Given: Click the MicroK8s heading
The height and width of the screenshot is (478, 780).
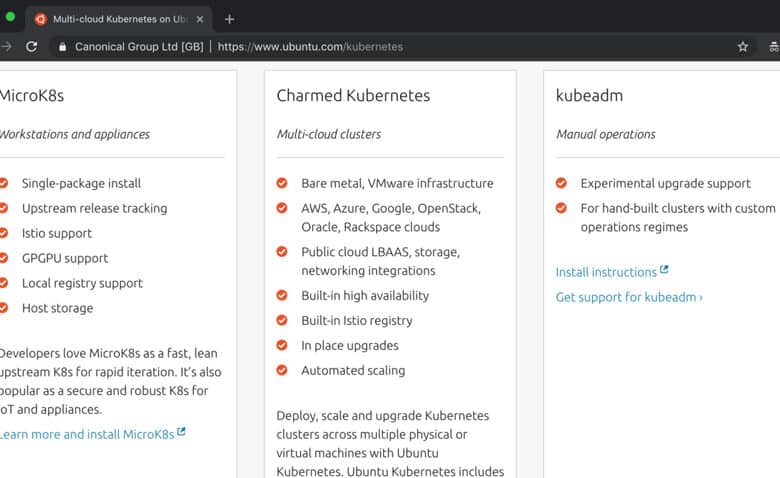Looking at the screenshot, I should coord(32,96).
